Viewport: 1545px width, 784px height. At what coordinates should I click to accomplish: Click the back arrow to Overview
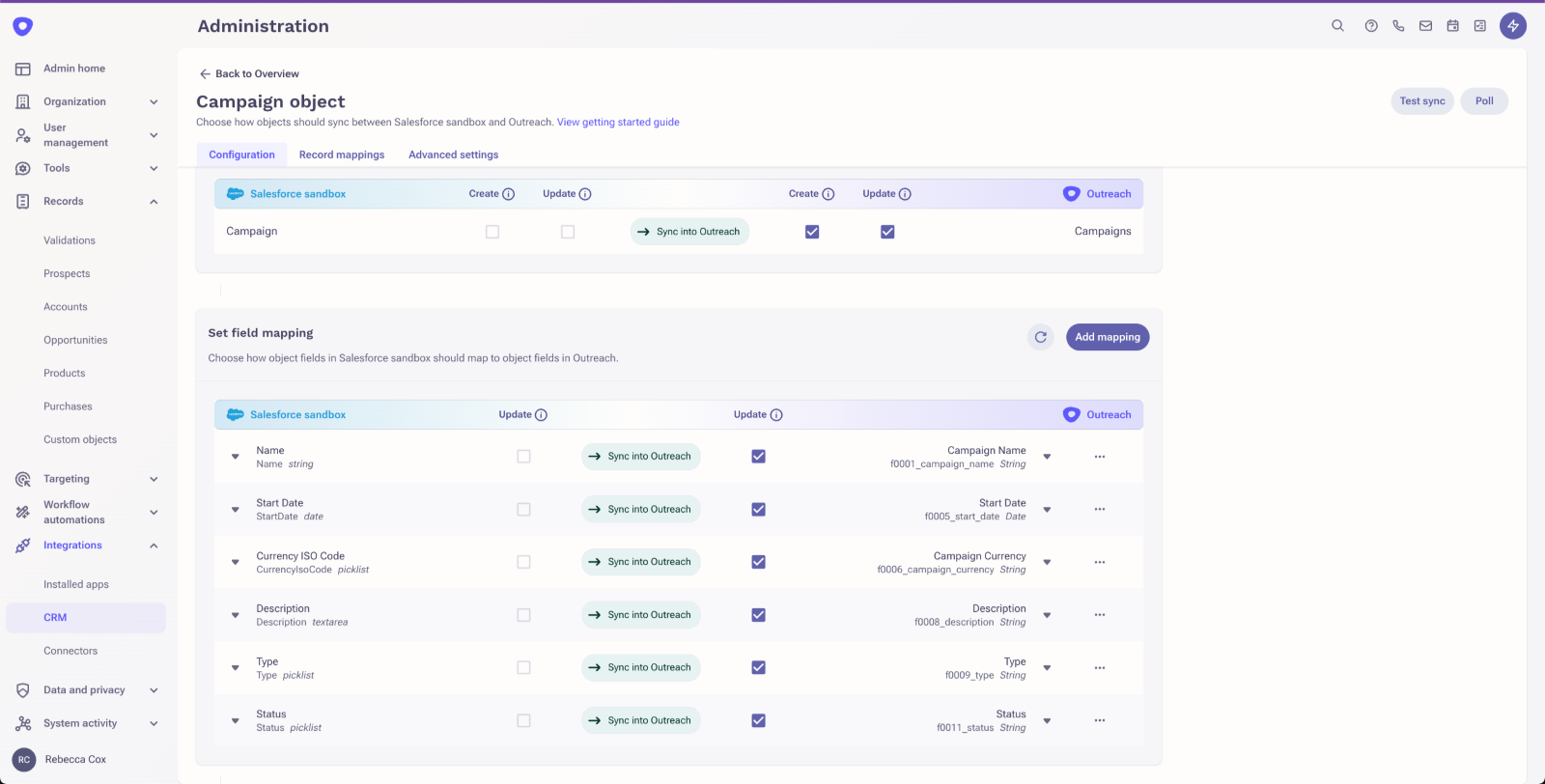click(205, 73)
